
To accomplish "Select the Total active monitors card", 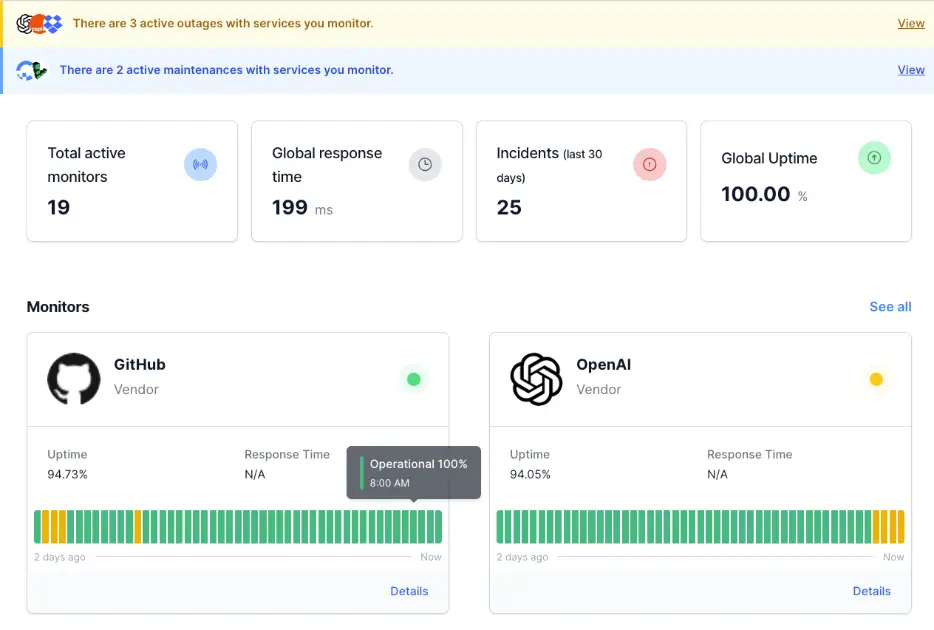I will tap(132, 181).
